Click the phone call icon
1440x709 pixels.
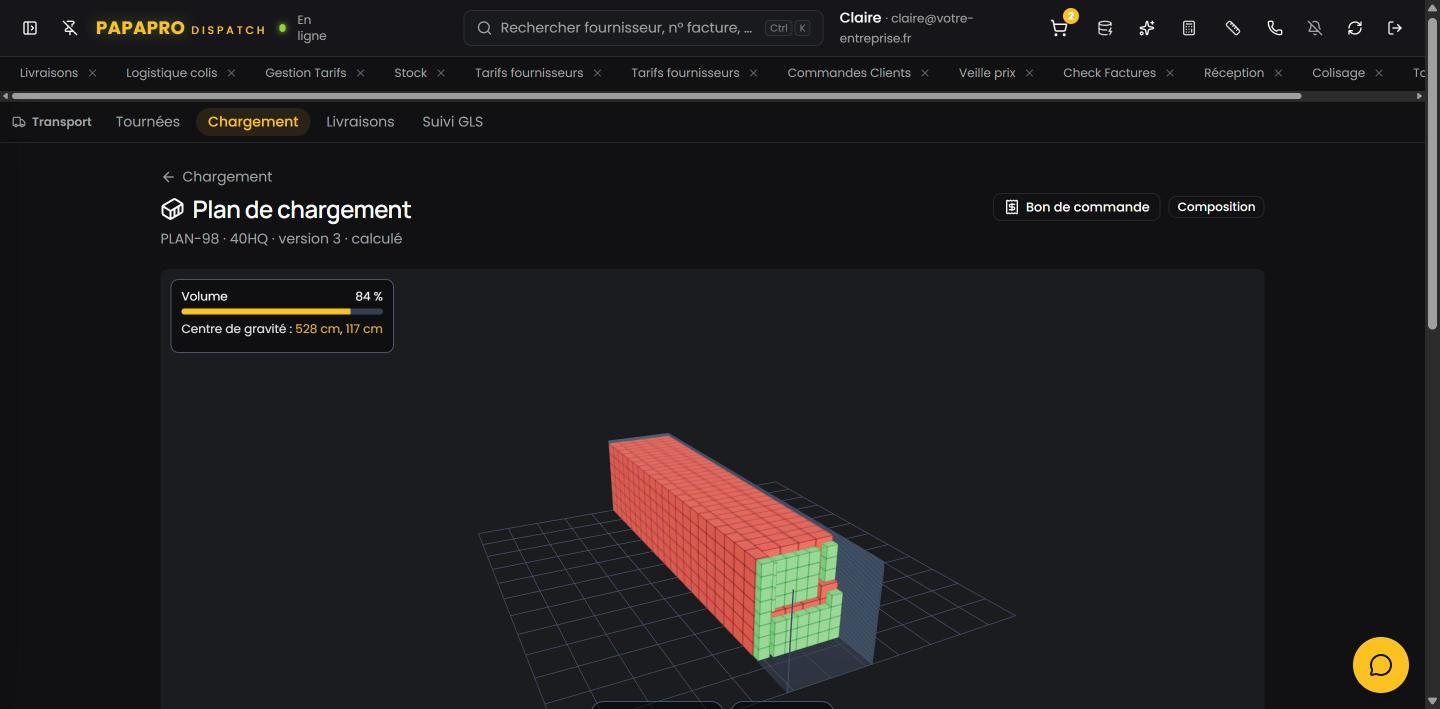pyautogui.click(x=1275, y=28)
